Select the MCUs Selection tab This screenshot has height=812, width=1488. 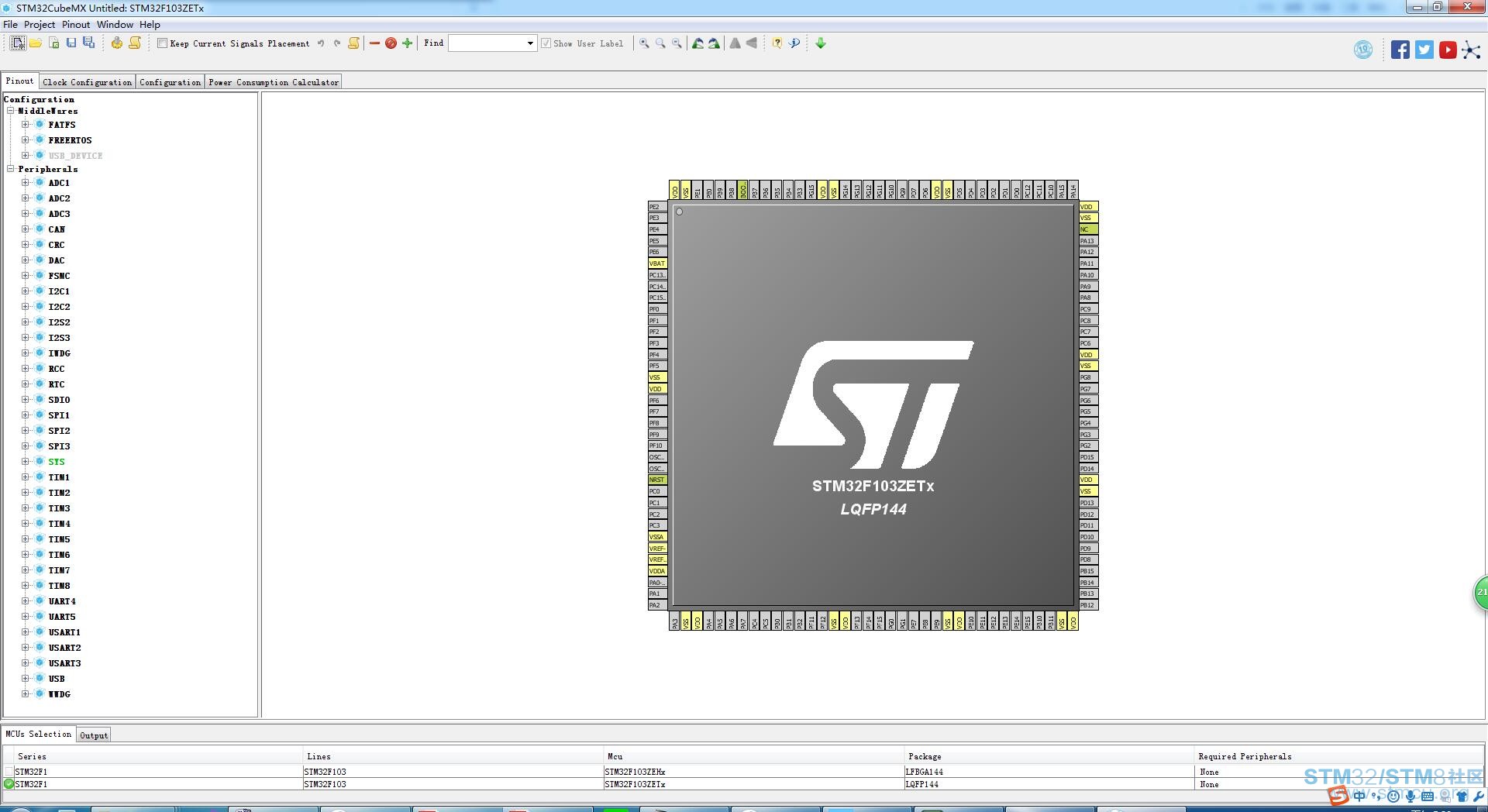click(x=38, y=734)
